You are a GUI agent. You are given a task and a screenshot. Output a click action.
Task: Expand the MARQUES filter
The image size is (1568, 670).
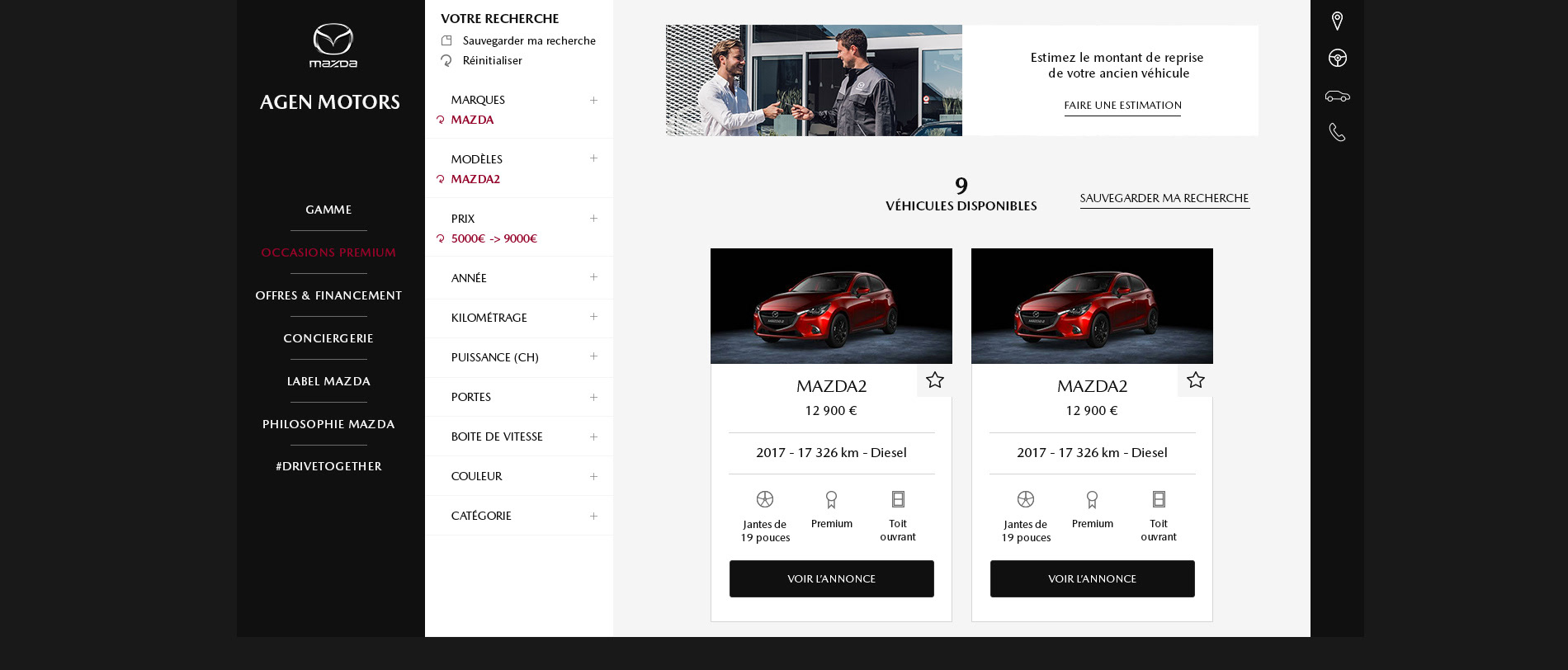(x=593, y=100)
